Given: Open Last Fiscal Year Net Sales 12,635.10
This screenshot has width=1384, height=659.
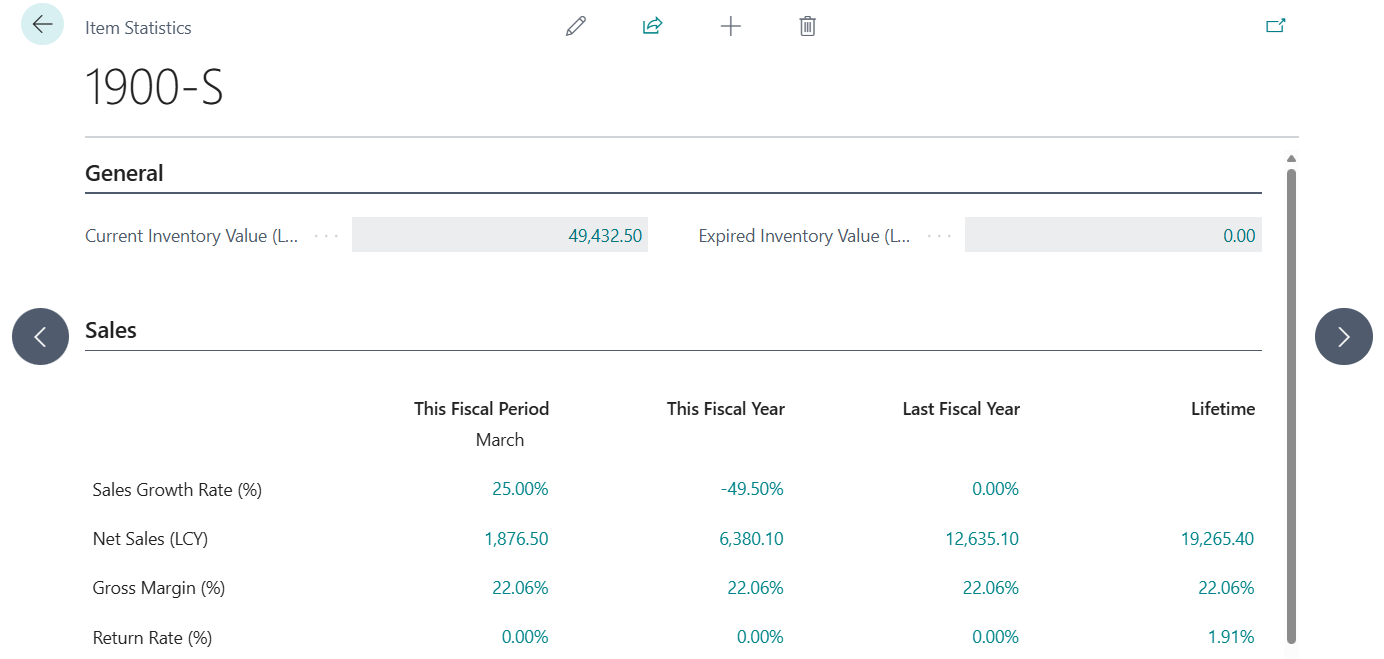Looking at the screenshot, I should (982, 538).
